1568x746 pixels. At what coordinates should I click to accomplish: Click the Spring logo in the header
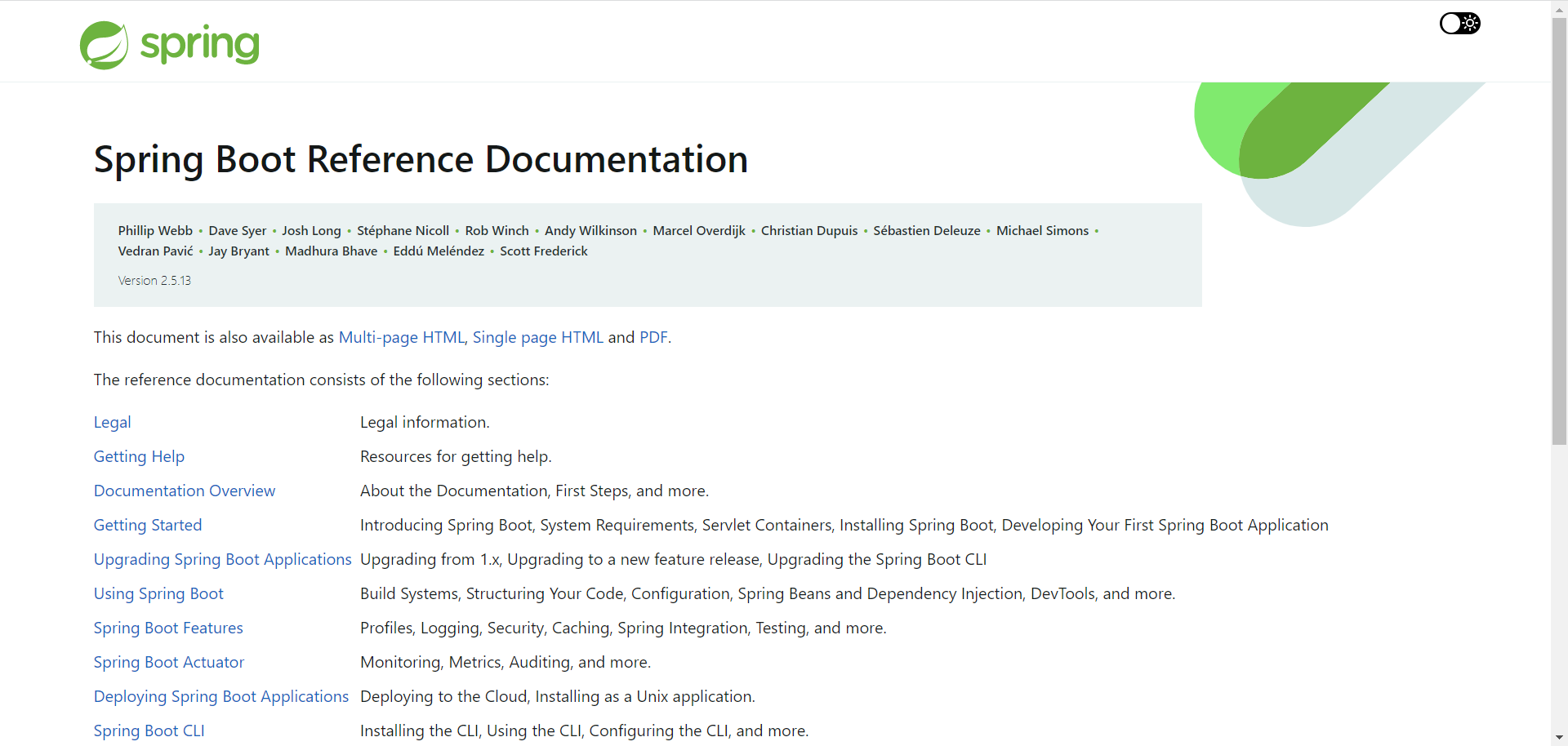[x=170, y=45]
